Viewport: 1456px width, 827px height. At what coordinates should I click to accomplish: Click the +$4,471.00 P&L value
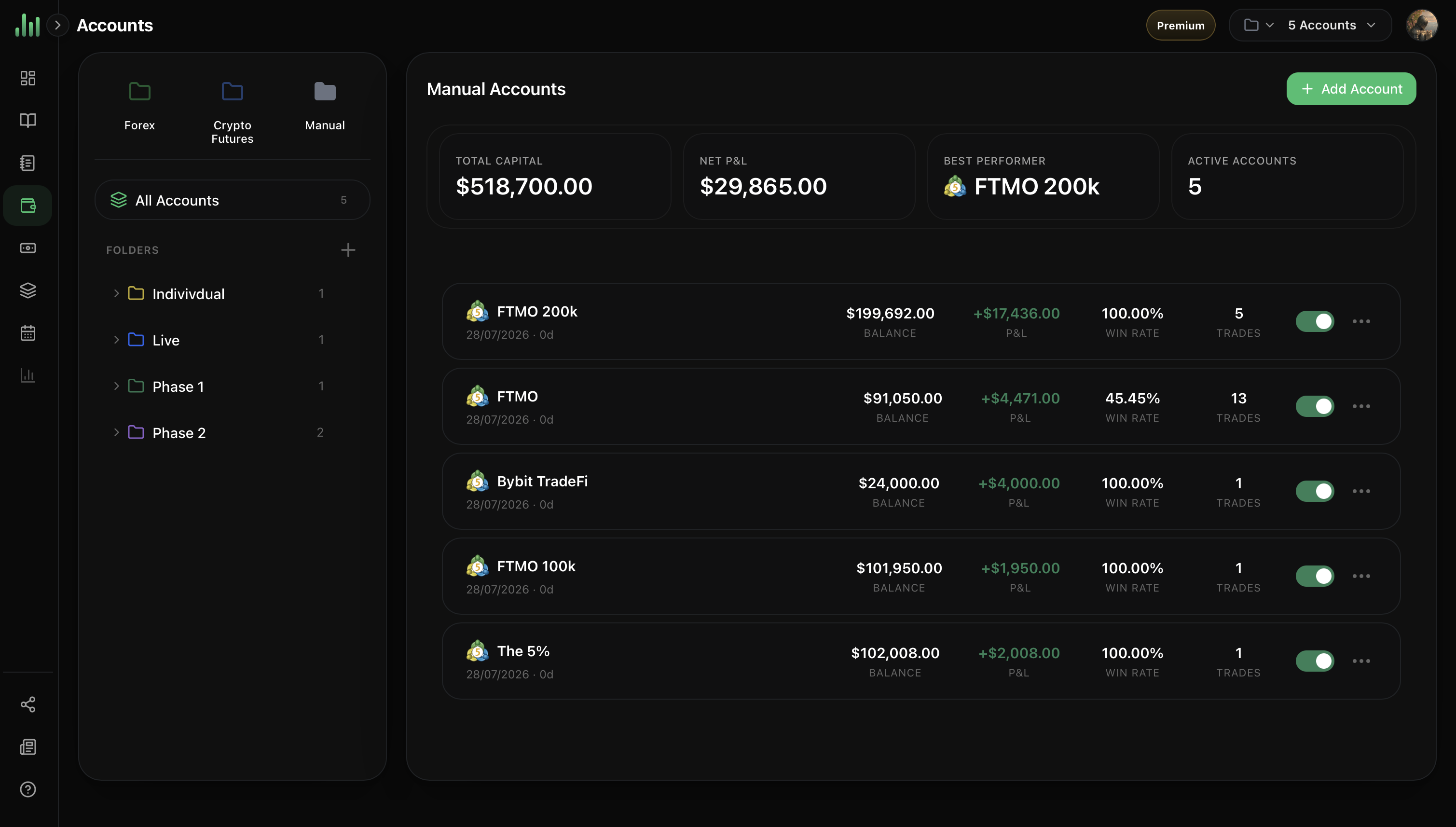(1020, 398)
